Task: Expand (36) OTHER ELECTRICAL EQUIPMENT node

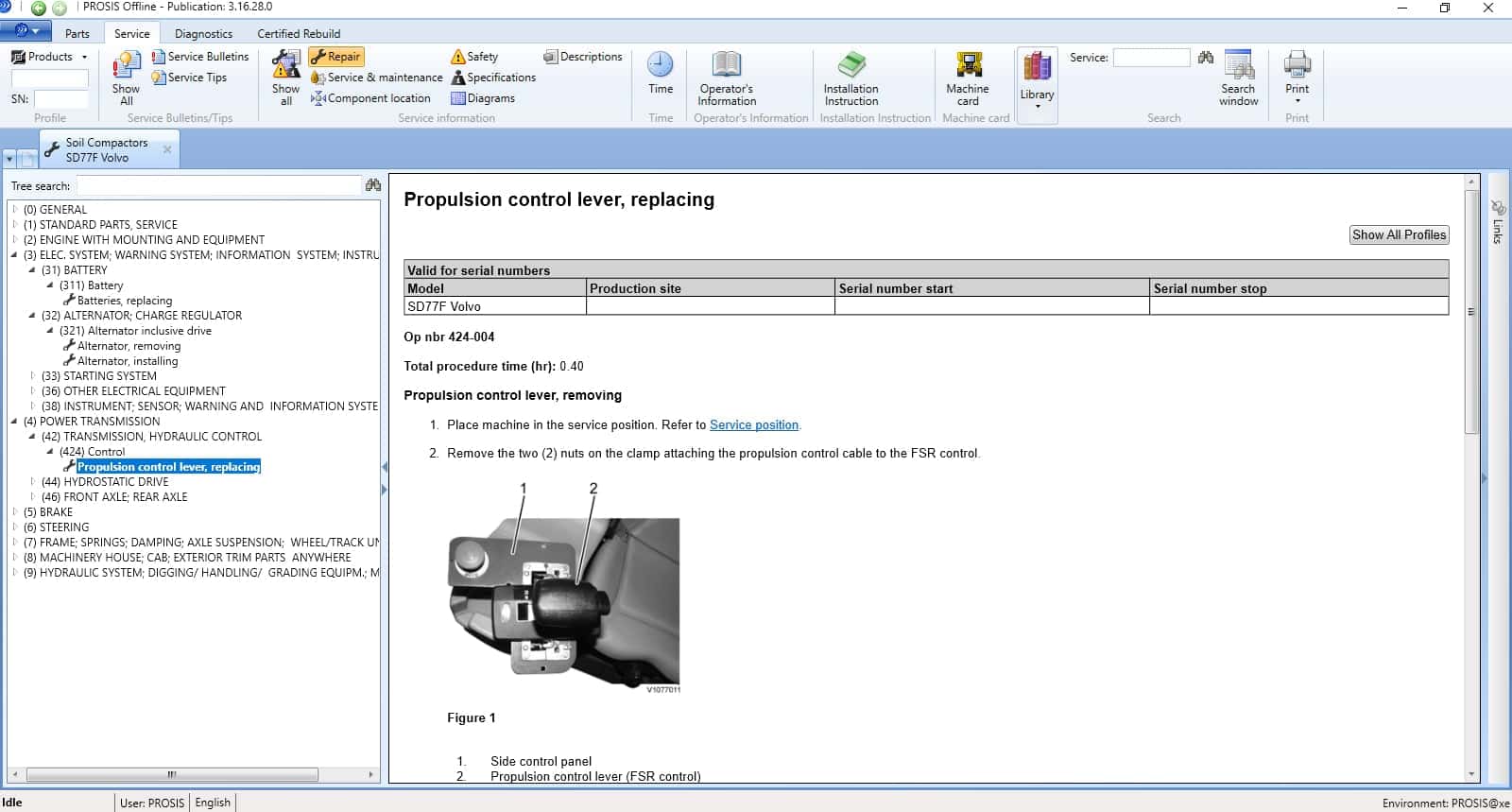Action: pos(32,391)
